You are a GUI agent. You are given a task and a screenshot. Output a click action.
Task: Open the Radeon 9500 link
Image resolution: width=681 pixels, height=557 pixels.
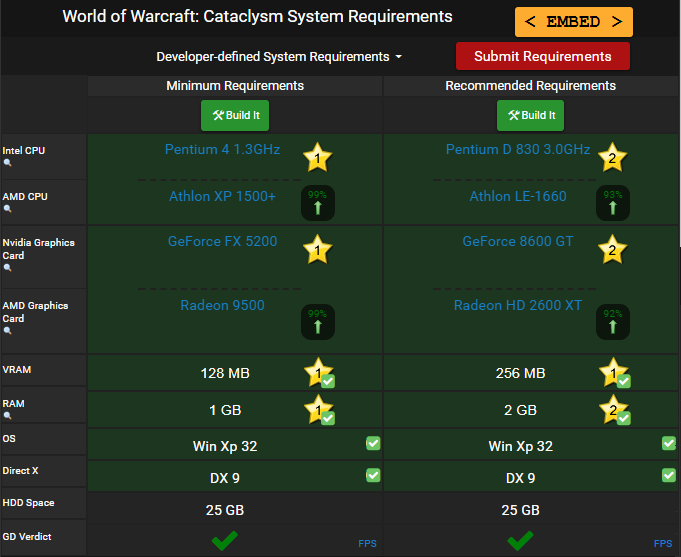click(x=222, y=305)
